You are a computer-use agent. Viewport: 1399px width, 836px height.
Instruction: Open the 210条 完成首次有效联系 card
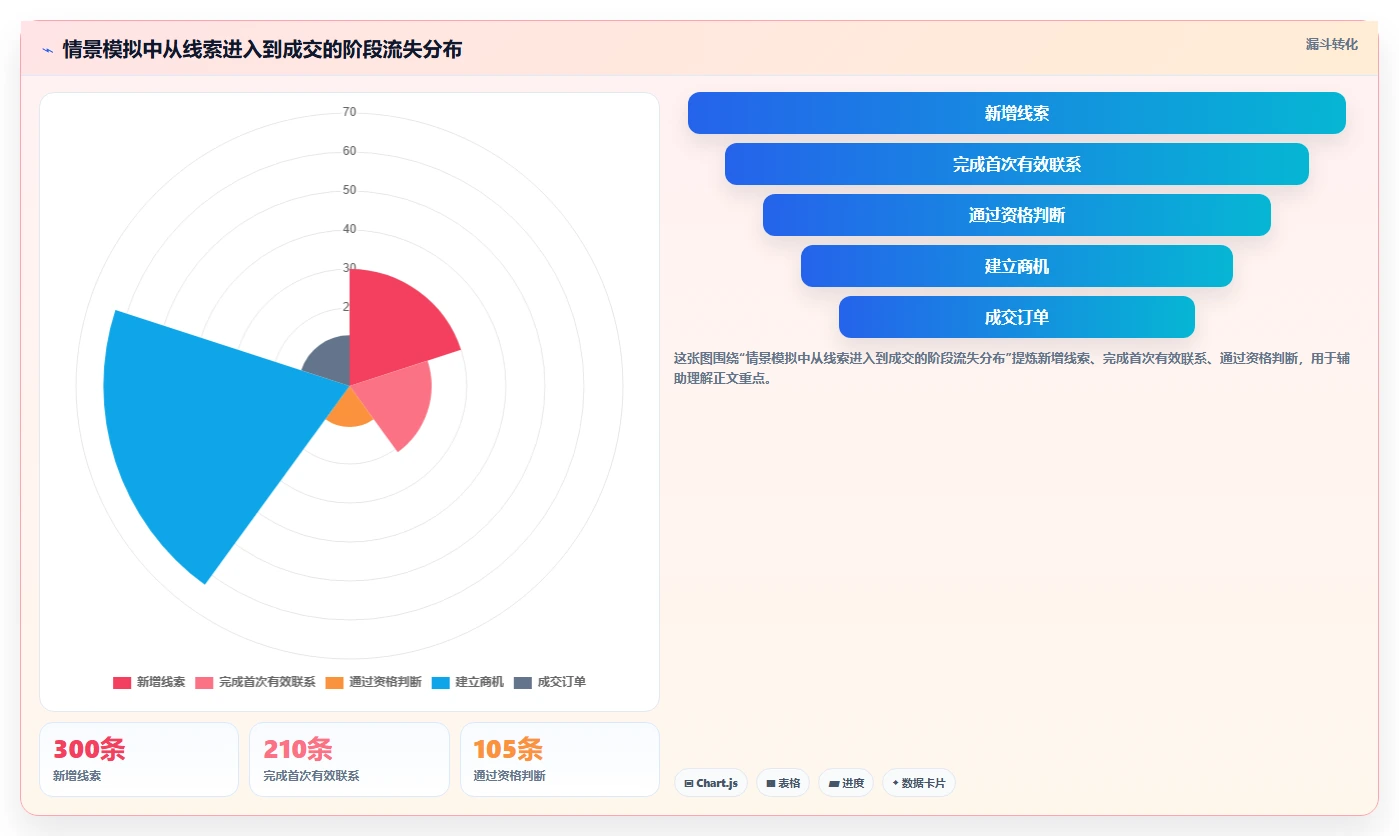click(349, 759)
